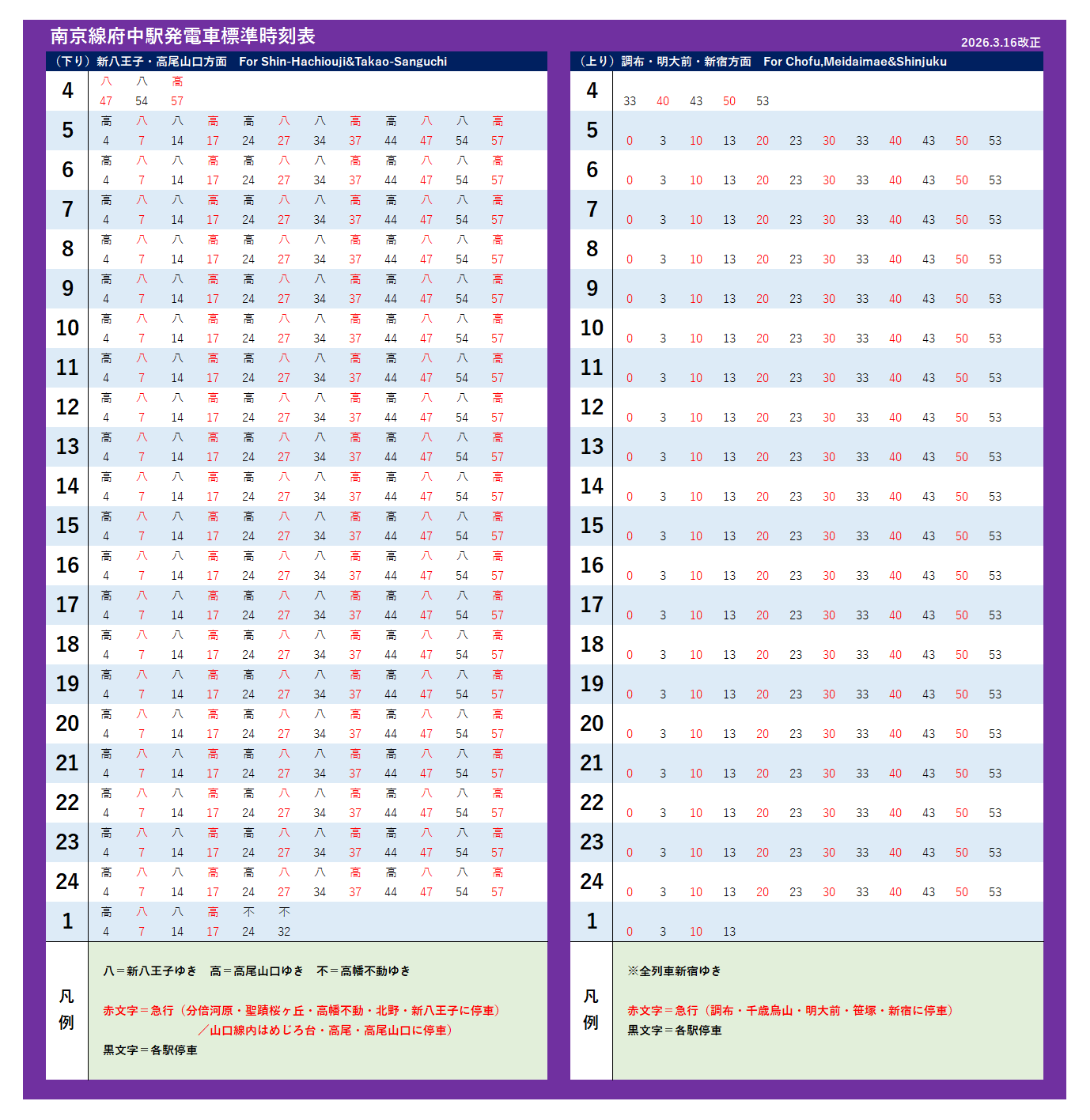The width and height of the screenshot is (1090, 1120).
Task: Click the 凡例 label in the upbound table
Action: (591, 1010)
